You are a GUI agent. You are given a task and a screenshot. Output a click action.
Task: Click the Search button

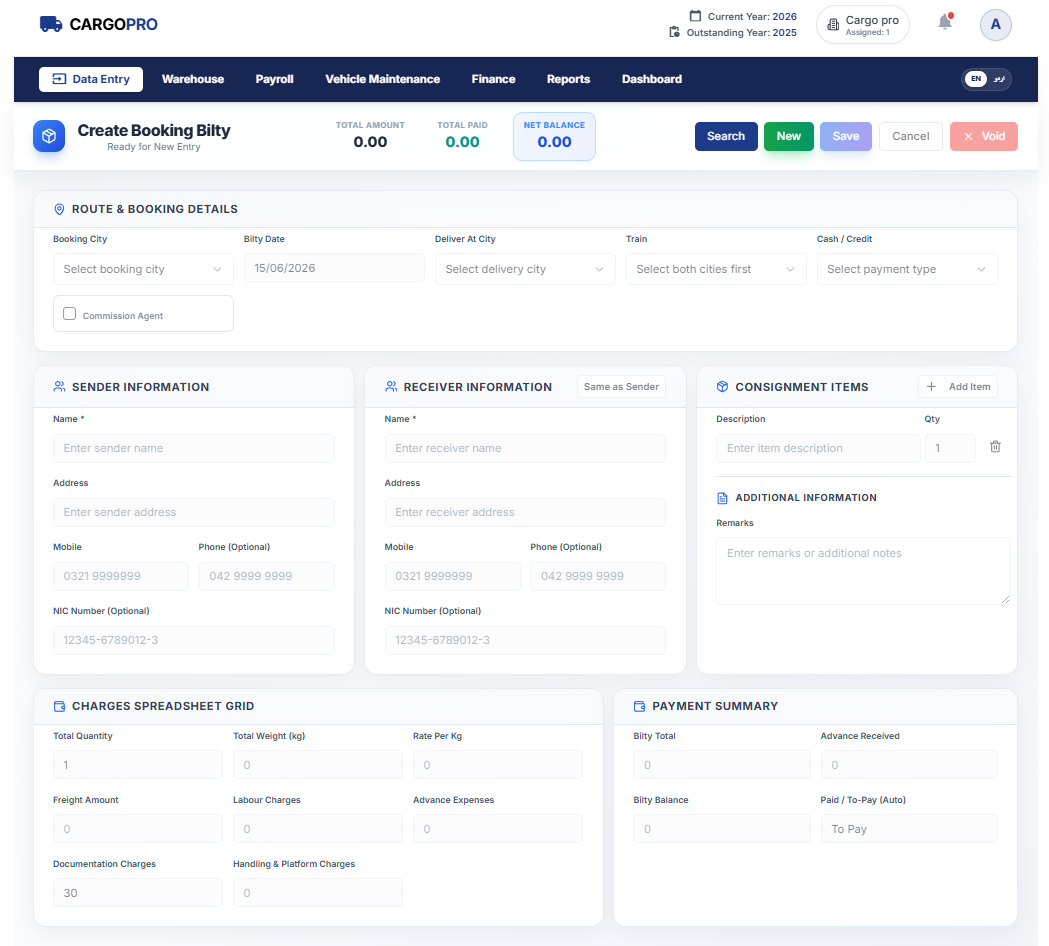726,136
